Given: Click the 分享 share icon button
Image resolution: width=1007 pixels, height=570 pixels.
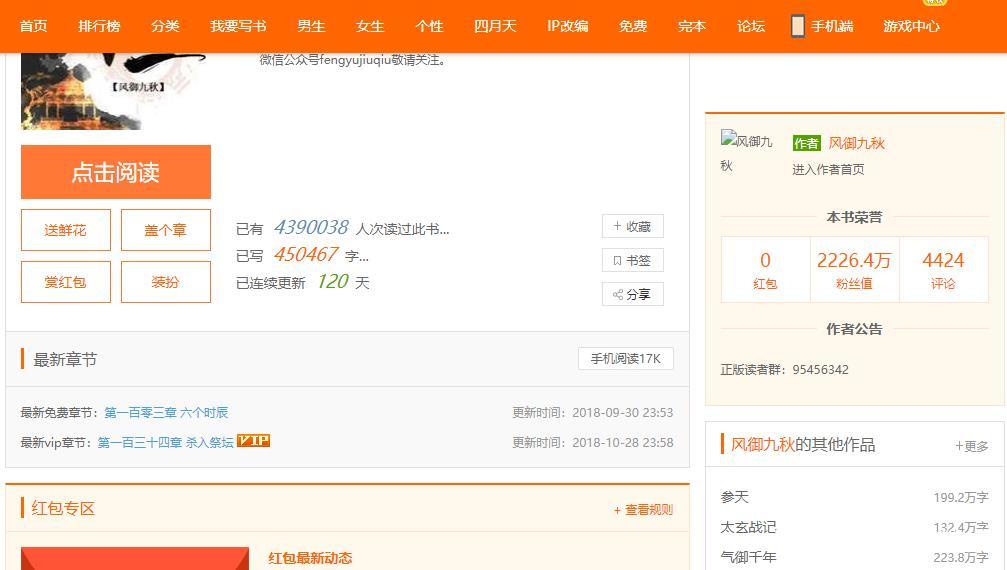Looking at the screenshot, I should 633,295.
